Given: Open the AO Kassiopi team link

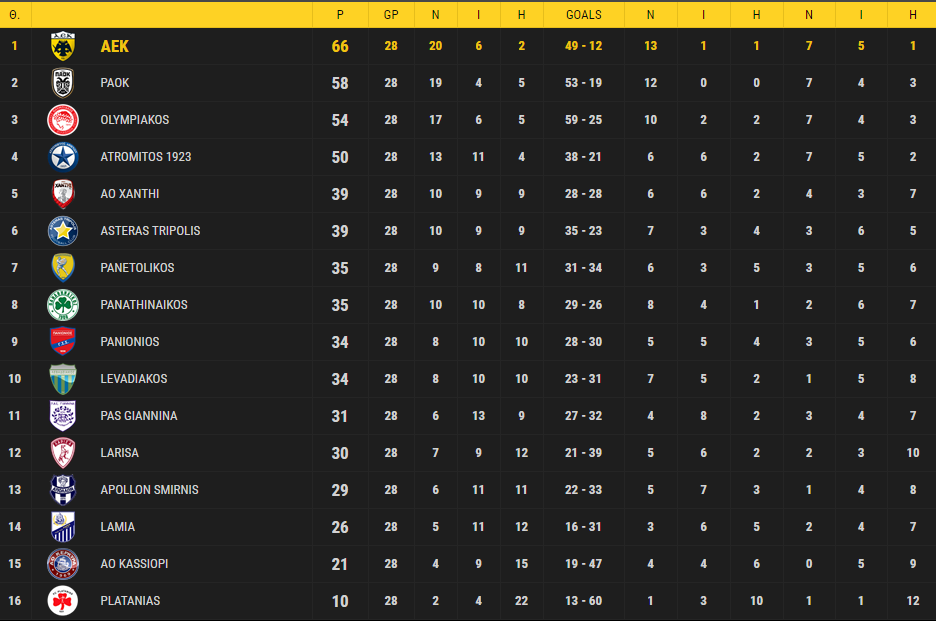Looking at the screenshot, I should coord(134,564).
